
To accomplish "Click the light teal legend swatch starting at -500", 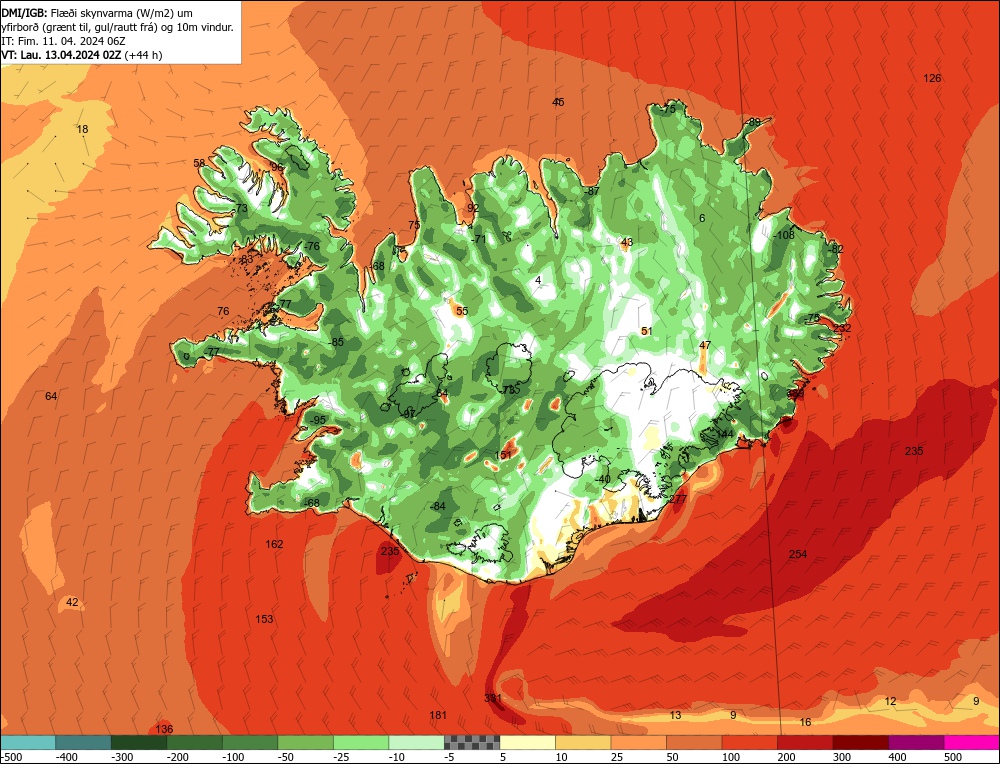I will 27,742.
